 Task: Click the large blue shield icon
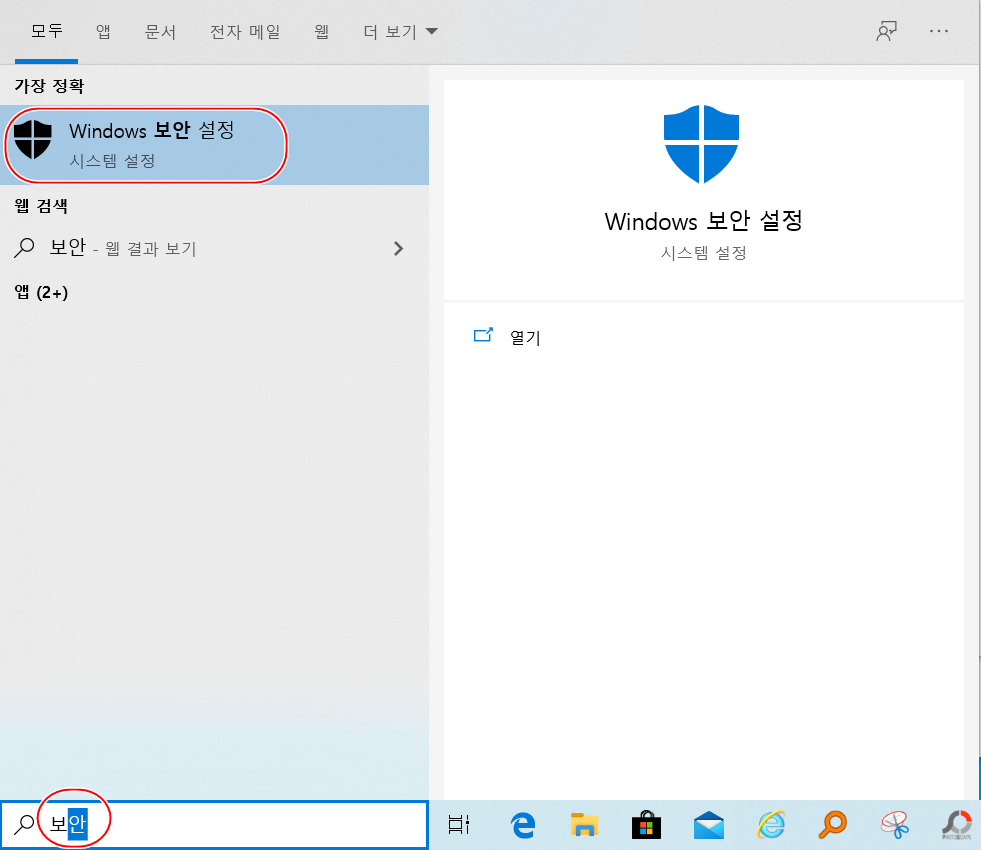[701, 144]
